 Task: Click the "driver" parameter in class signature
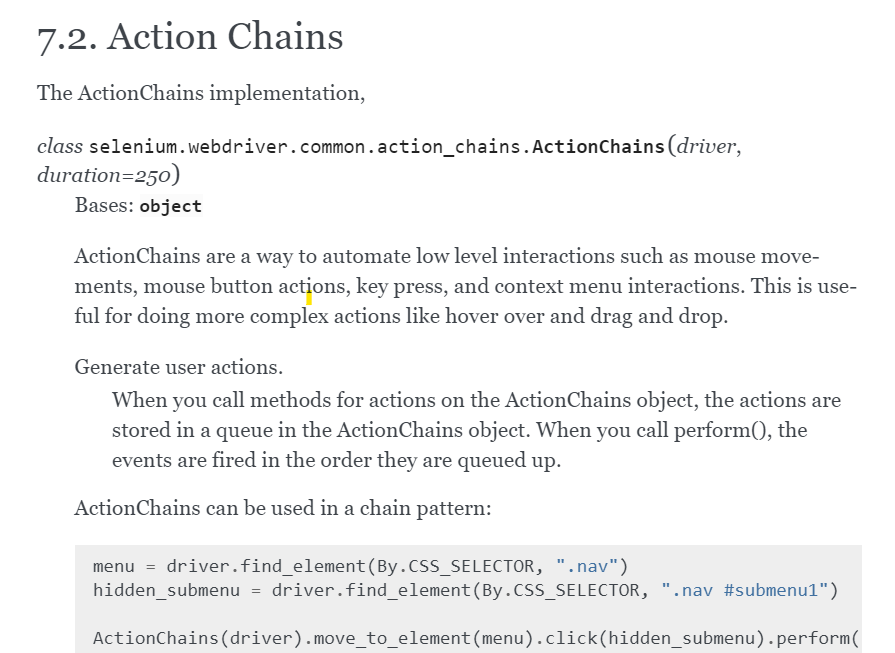pos(706,147)
